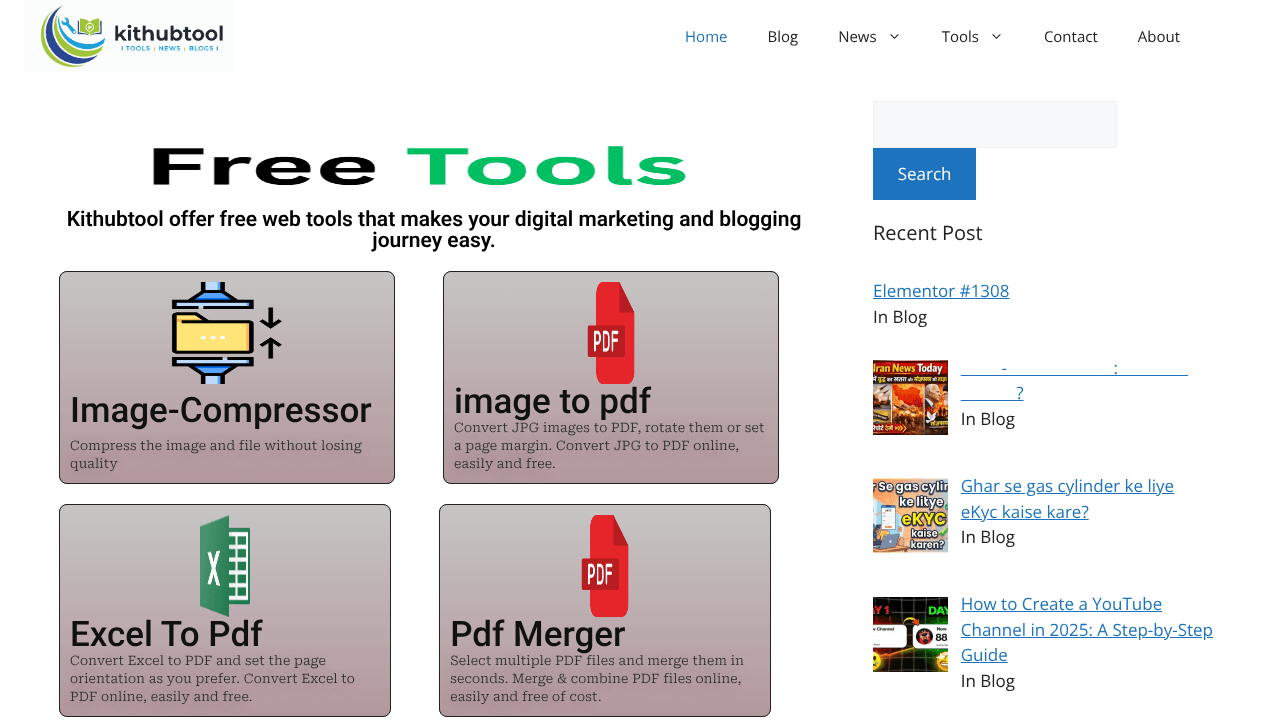The image size is (1280, 720).
Task: Open the Blog menu item
Action: point(783,37)
